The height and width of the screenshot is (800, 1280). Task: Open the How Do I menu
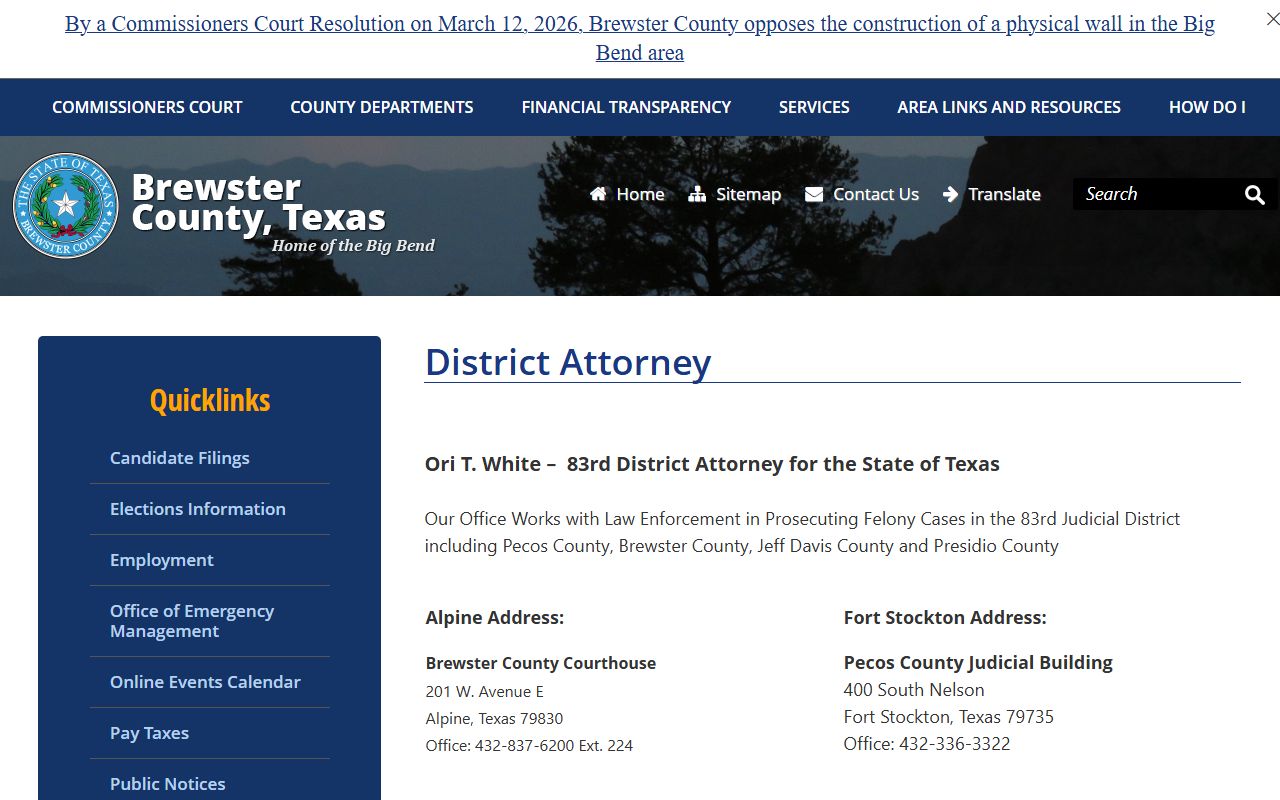pyautogui.click(x=1207, y=107)
